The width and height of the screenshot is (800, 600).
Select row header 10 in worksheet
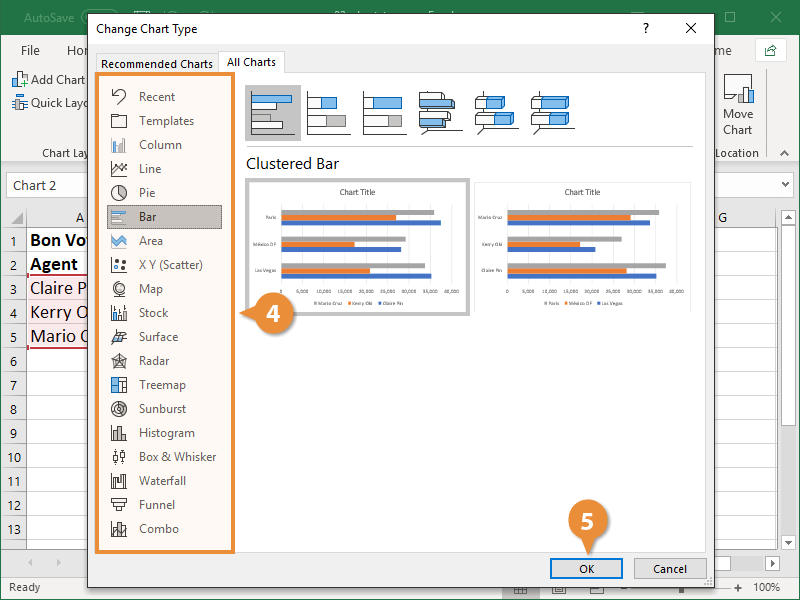[14, 457]
